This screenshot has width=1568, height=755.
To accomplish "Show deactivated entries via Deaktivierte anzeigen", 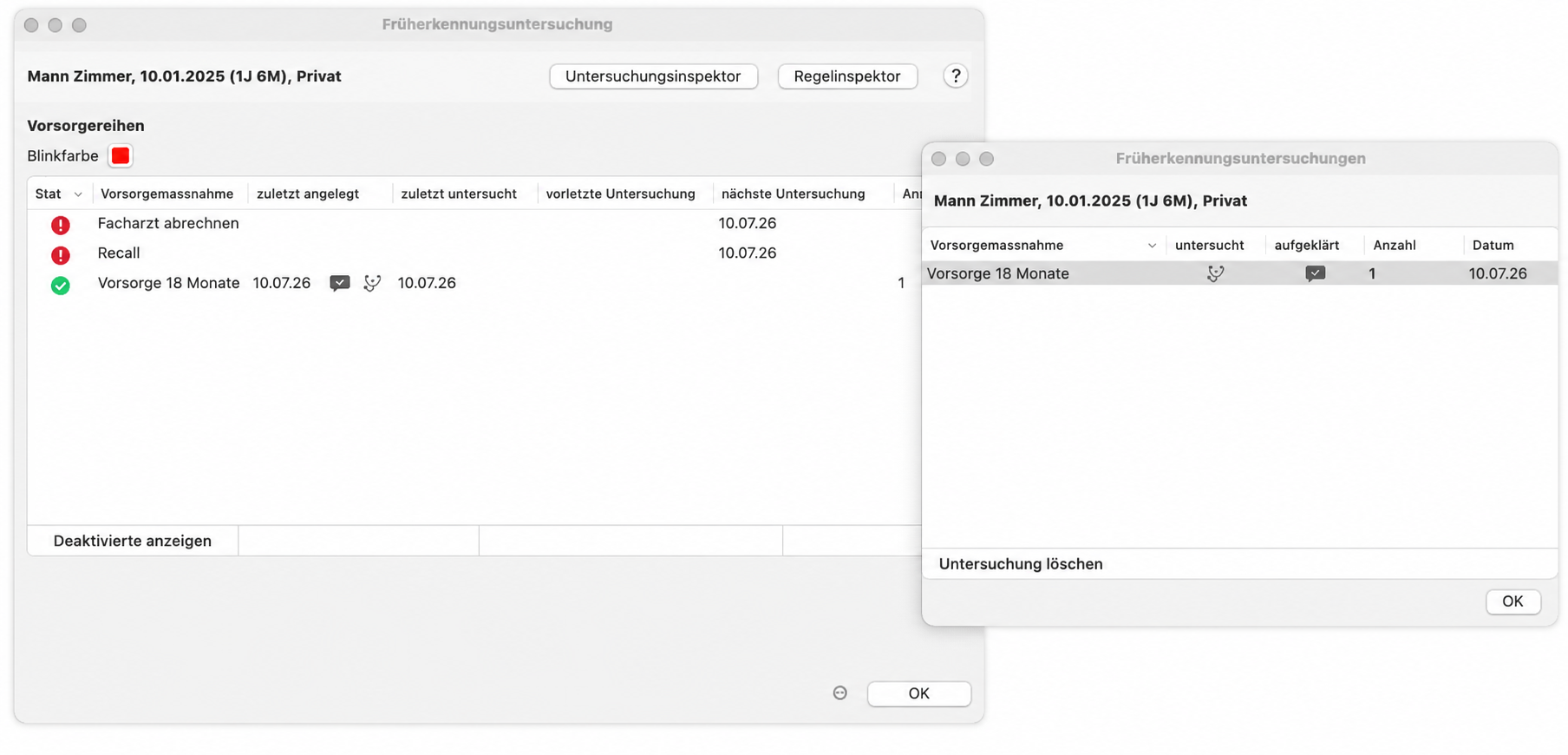I will [133, 541].
